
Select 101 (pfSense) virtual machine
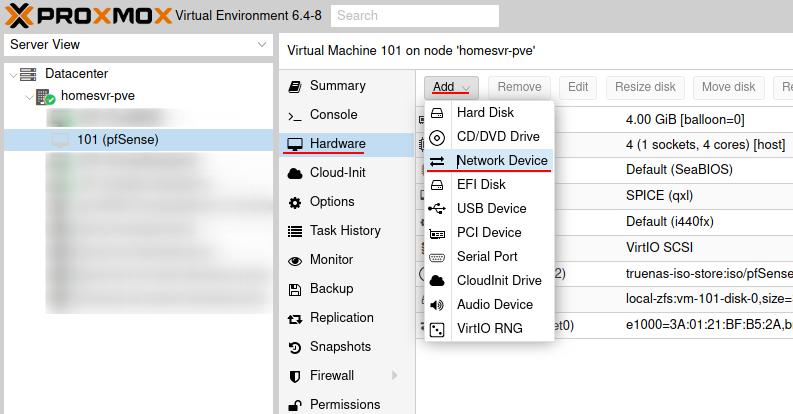click(x=138, y=140)
